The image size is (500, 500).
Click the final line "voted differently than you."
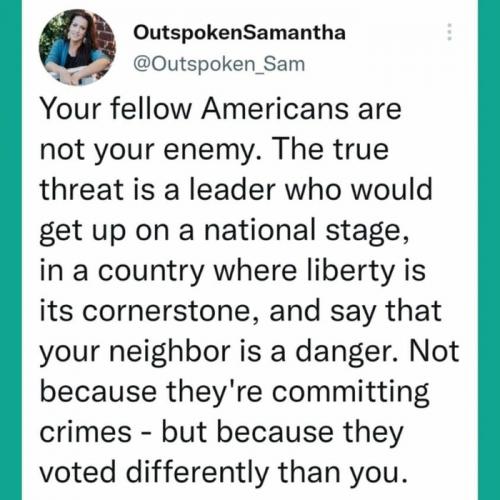[224, 473]
